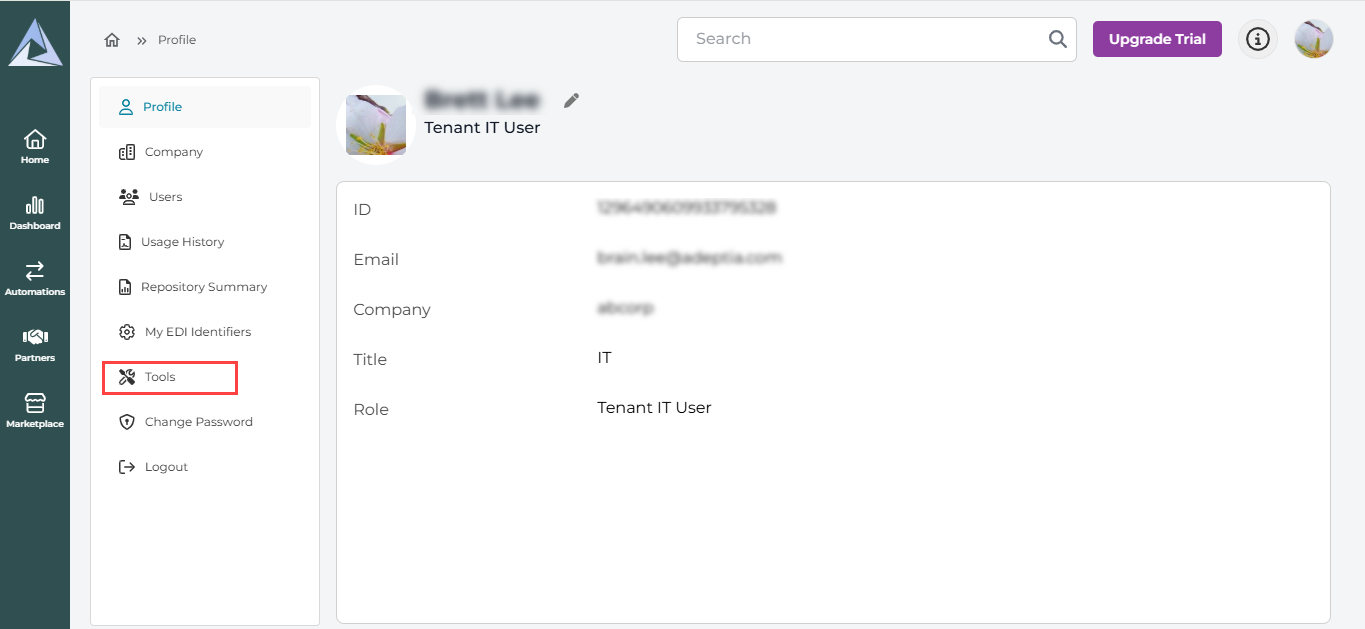Viewport: 1365px width, 629px height.
Task: Click the Adeptia logo at top left
Action: tap(35, 42)
